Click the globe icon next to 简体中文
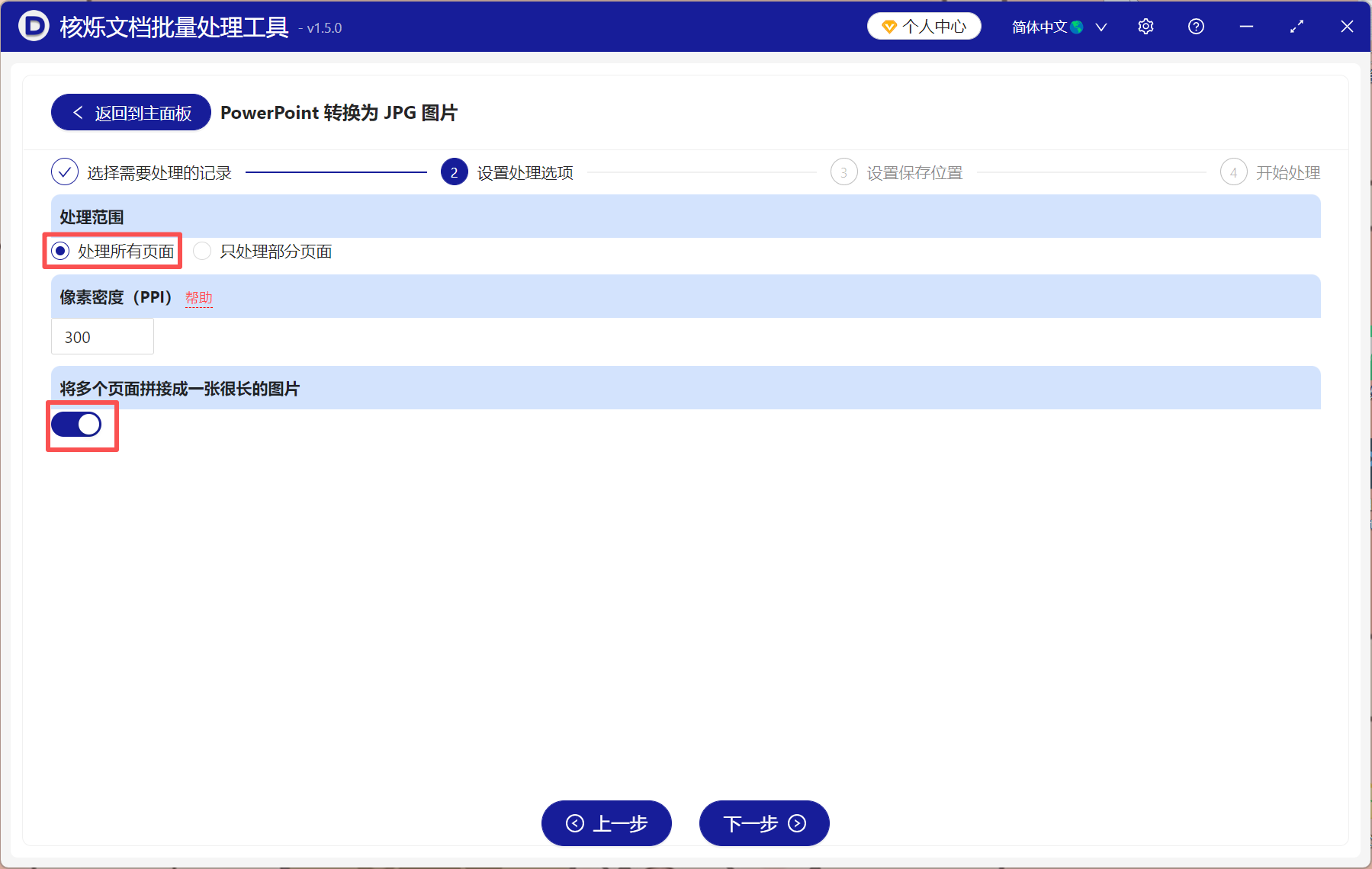This screenshot has height=869, width=1372. (1077, 26)
